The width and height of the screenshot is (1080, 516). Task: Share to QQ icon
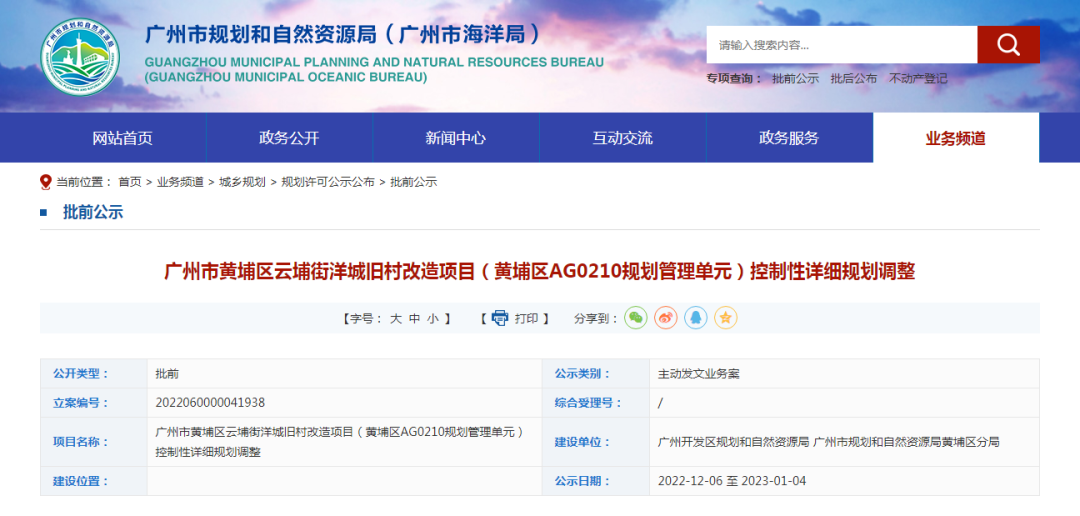[x=696, y=318]
